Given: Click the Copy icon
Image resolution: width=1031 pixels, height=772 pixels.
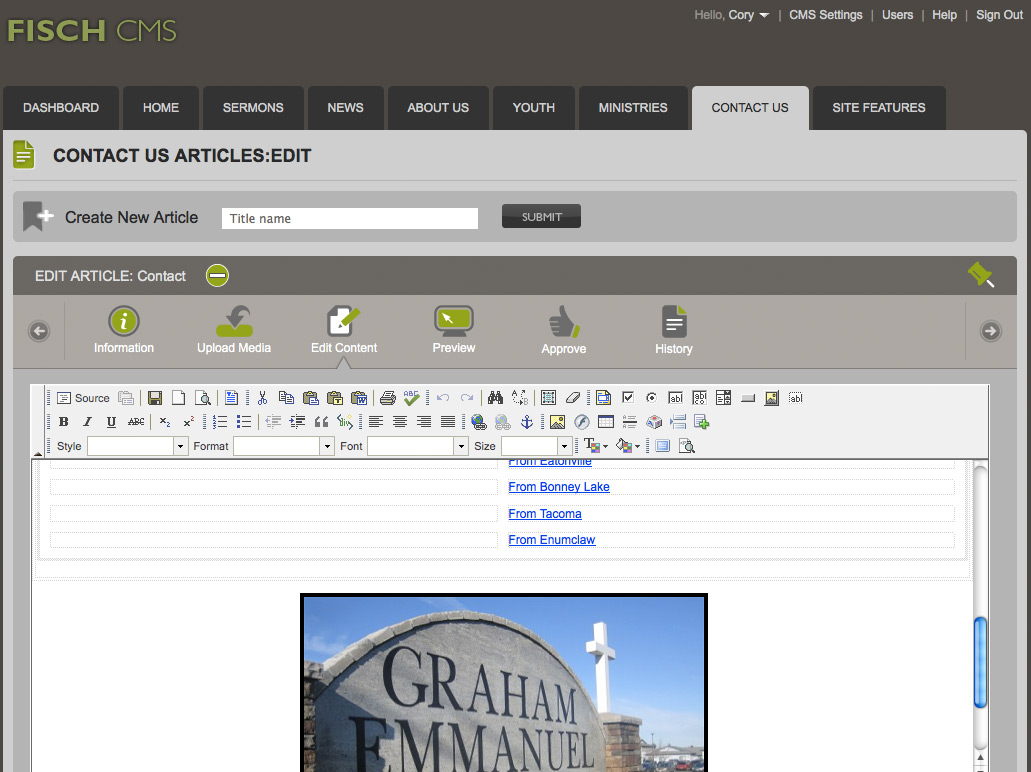Looking at the screenshot, I should (286, 398).
